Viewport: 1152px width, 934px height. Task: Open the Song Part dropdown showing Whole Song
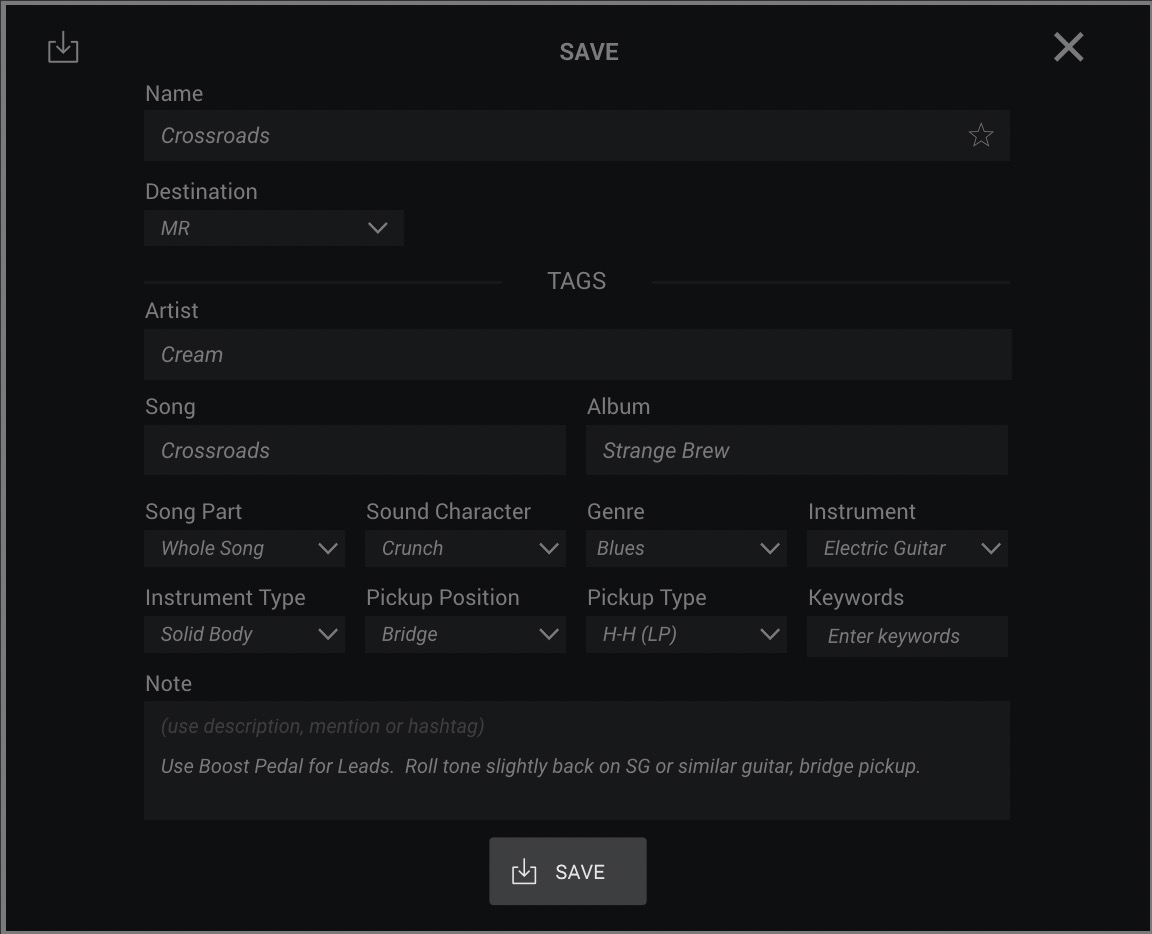[x=245, y=548]
